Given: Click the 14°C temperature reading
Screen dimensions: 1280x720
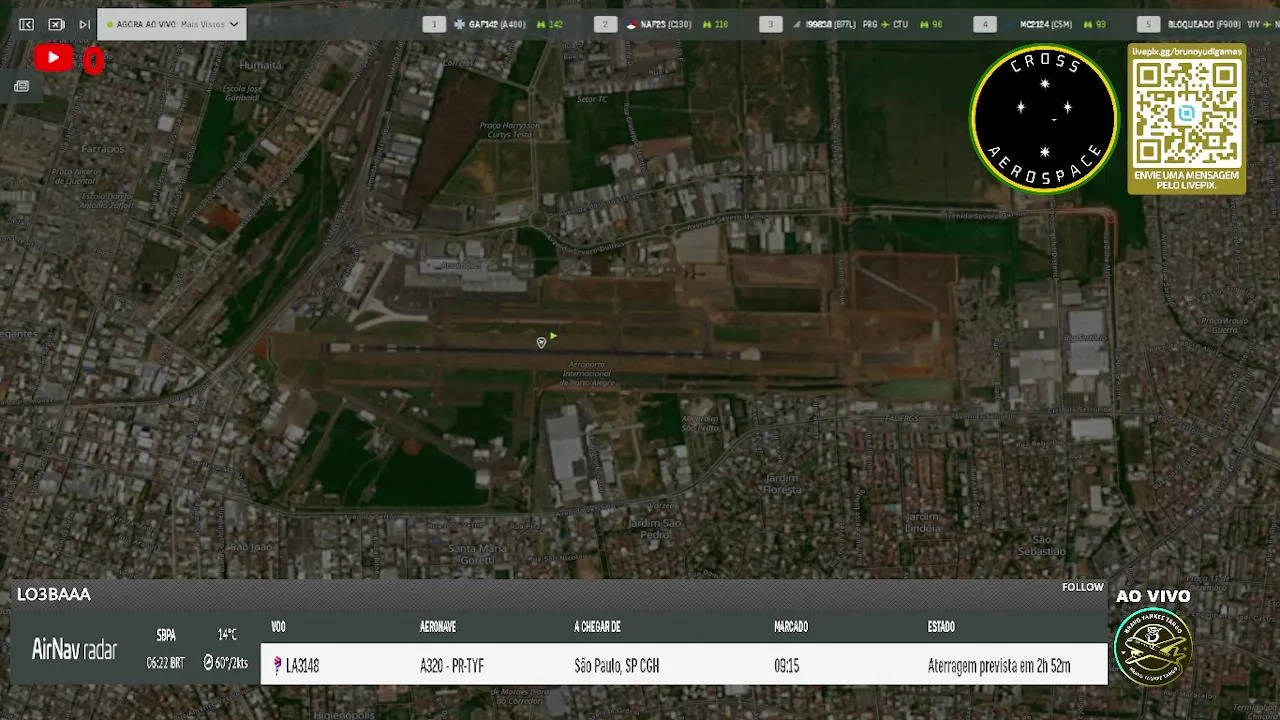Looking at the screenshot, I should click(x=227, y=635).
